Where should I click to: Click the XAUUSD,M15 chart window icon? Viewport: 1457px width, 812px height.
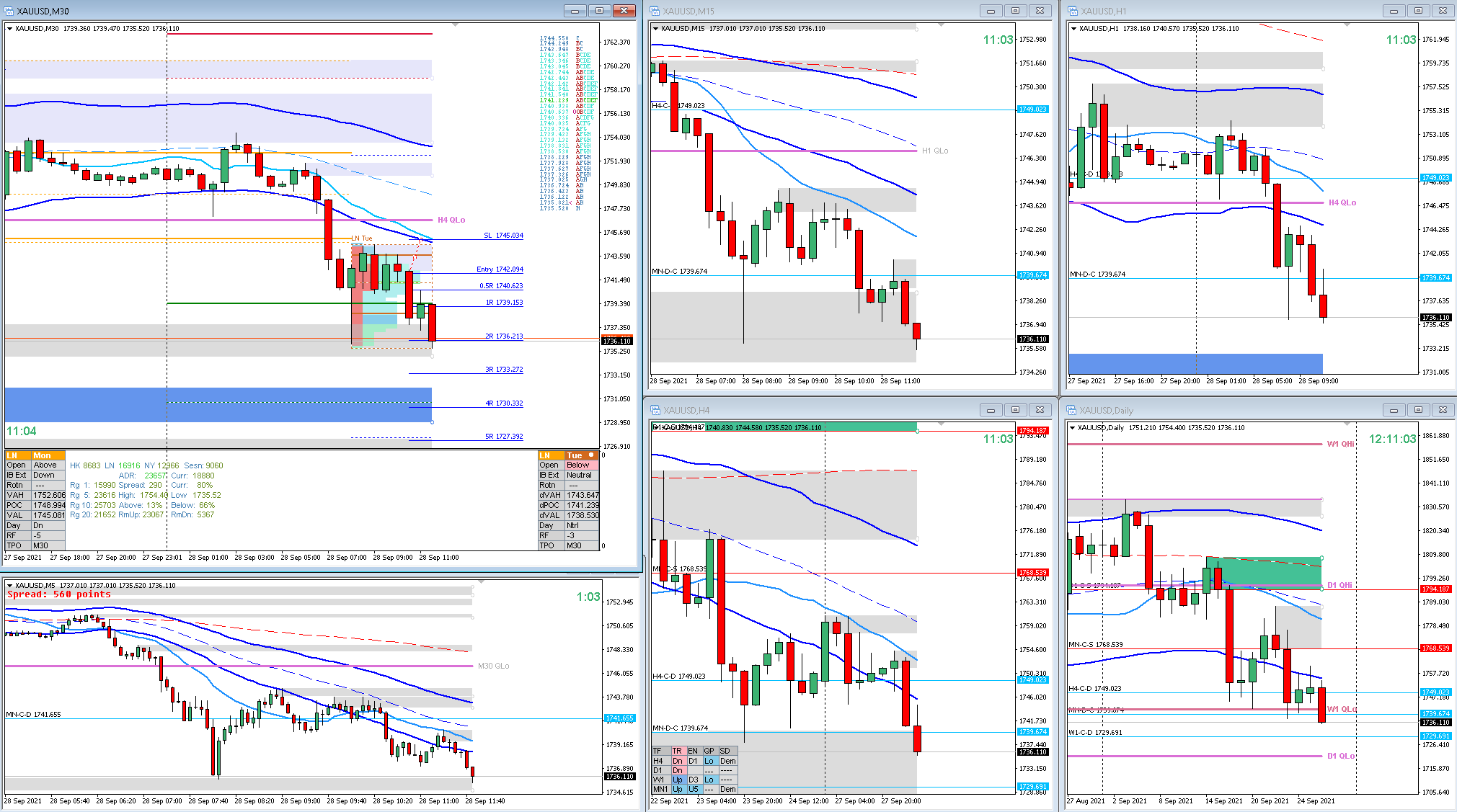pos(655,11)
